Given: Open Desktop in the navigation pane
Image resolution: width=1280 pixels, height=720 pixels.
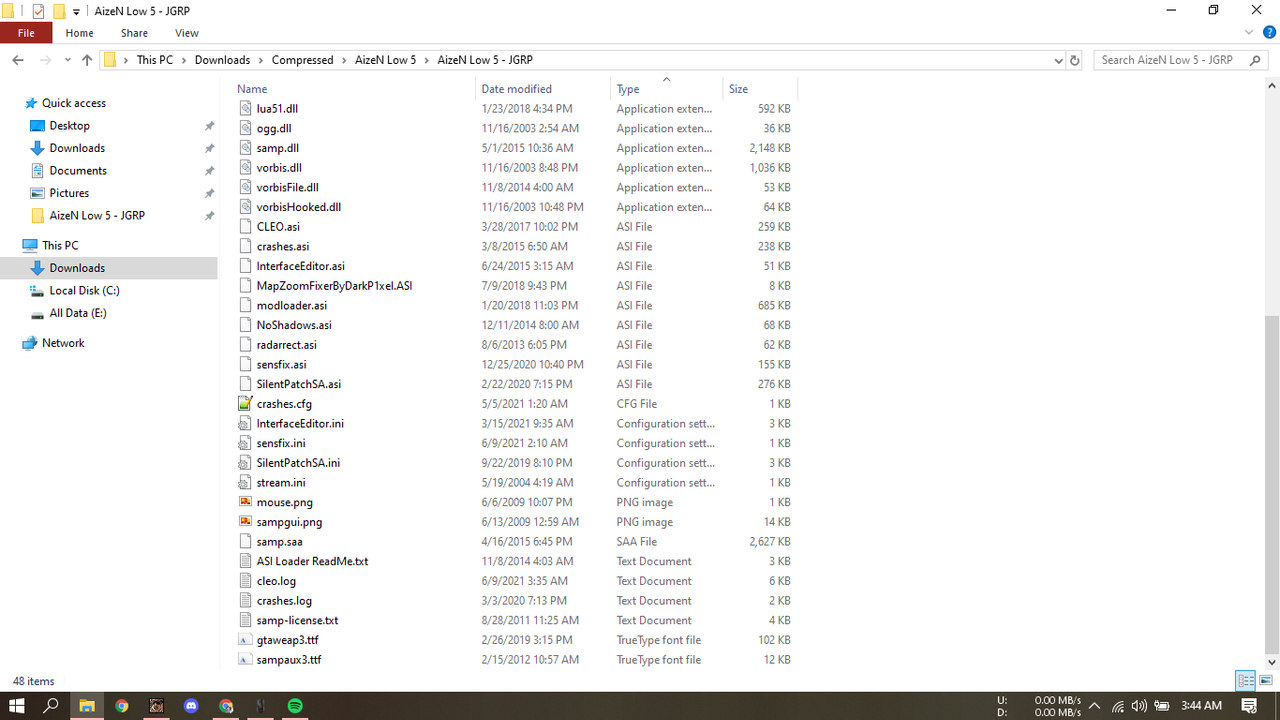Looking at the screenshot, I should [69, 126].
